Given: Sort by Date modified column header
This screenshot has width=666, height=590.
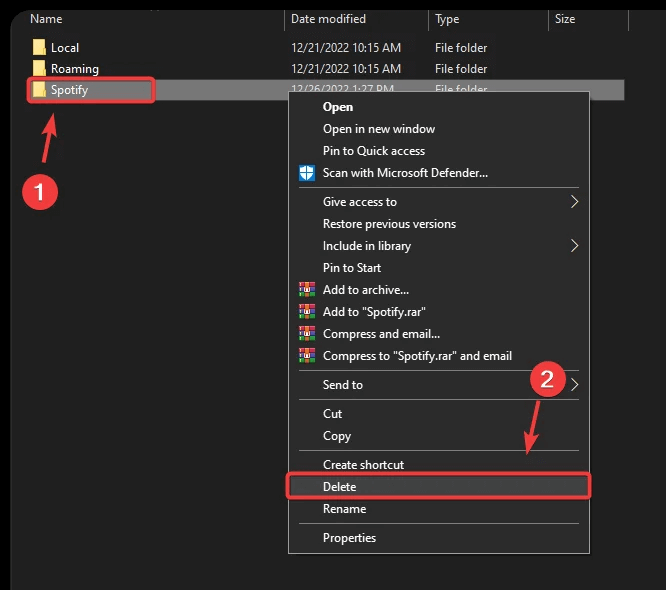Looking at the screenshot, I should pyautogui.click(x=328, y=19).
